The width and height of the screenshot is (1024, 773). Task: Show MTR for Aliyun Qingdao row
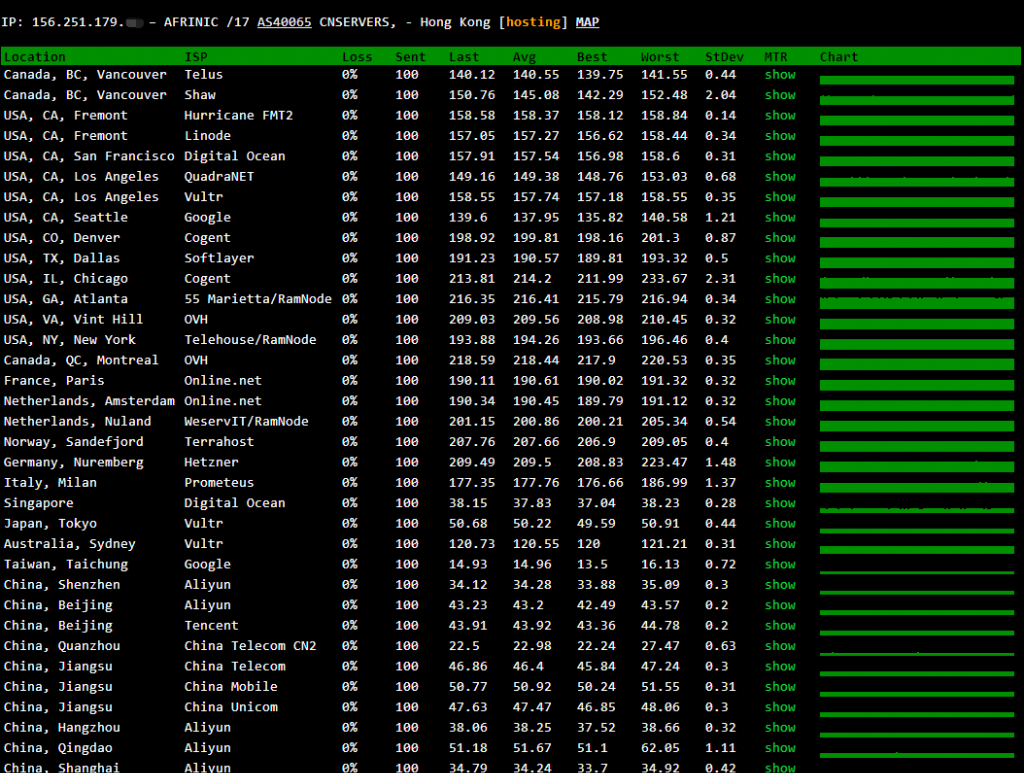(780, 748)
